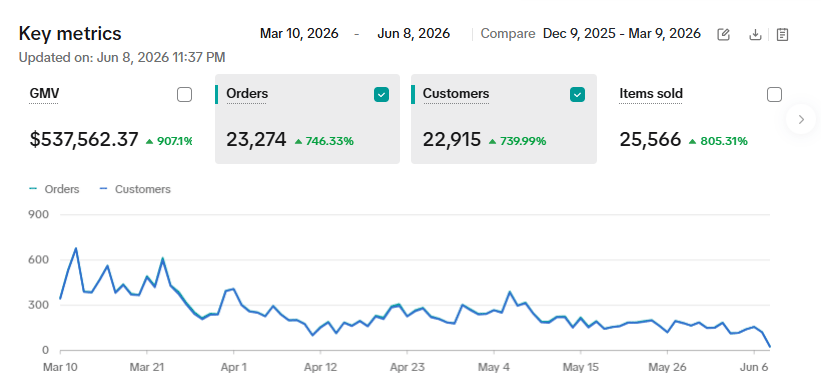The image size is (821, 384).
Task: Check the Items sold checkbox
Action: [774, 95]
